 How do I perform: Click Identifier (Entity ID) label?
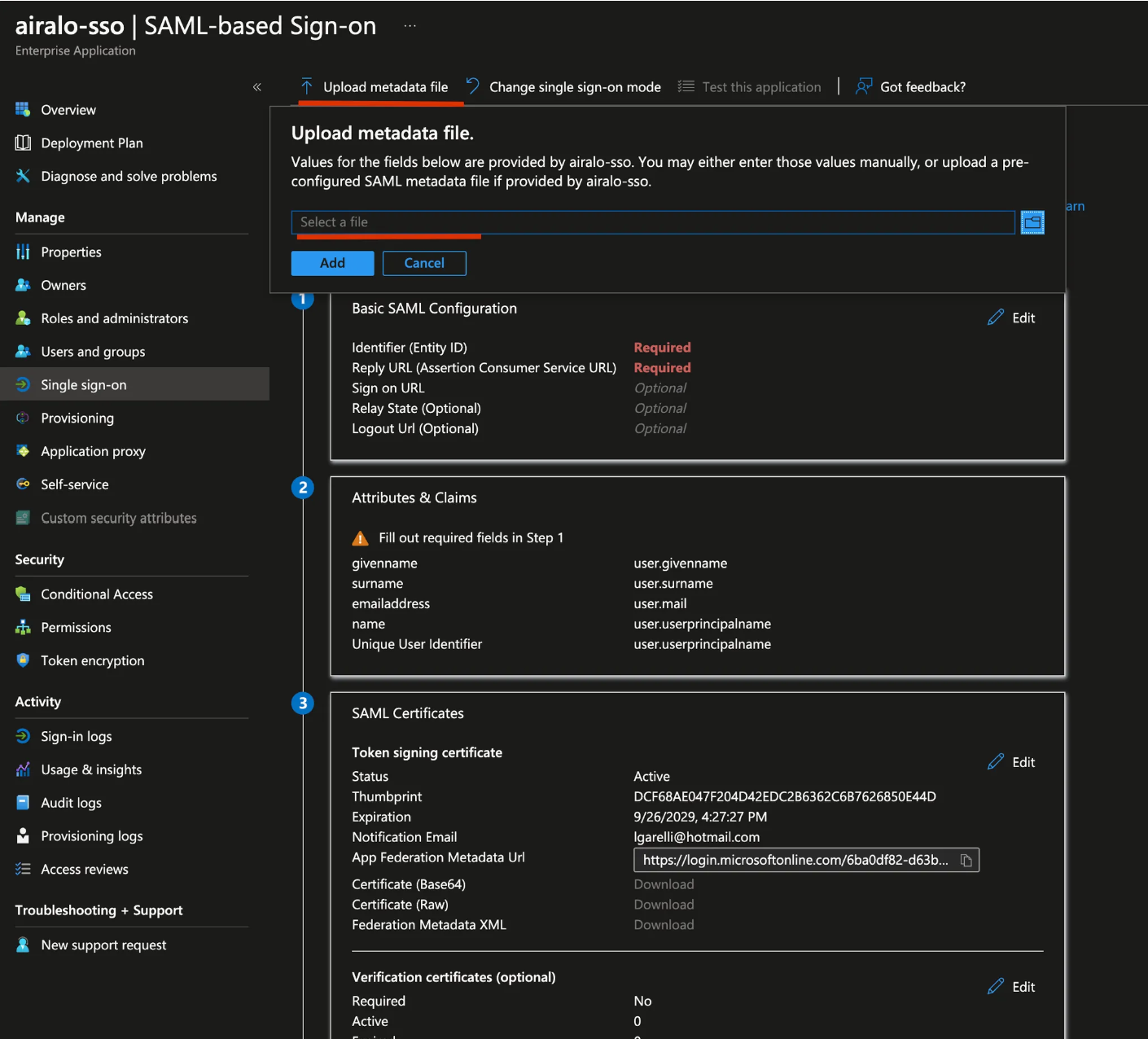[x=409, y=348]
